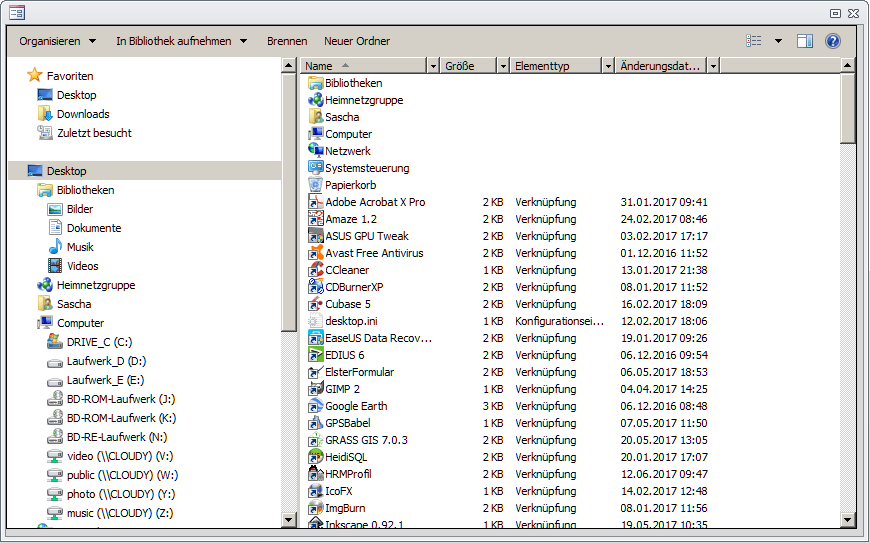Click the GPSBabel shortcut icon

(316, 423)
